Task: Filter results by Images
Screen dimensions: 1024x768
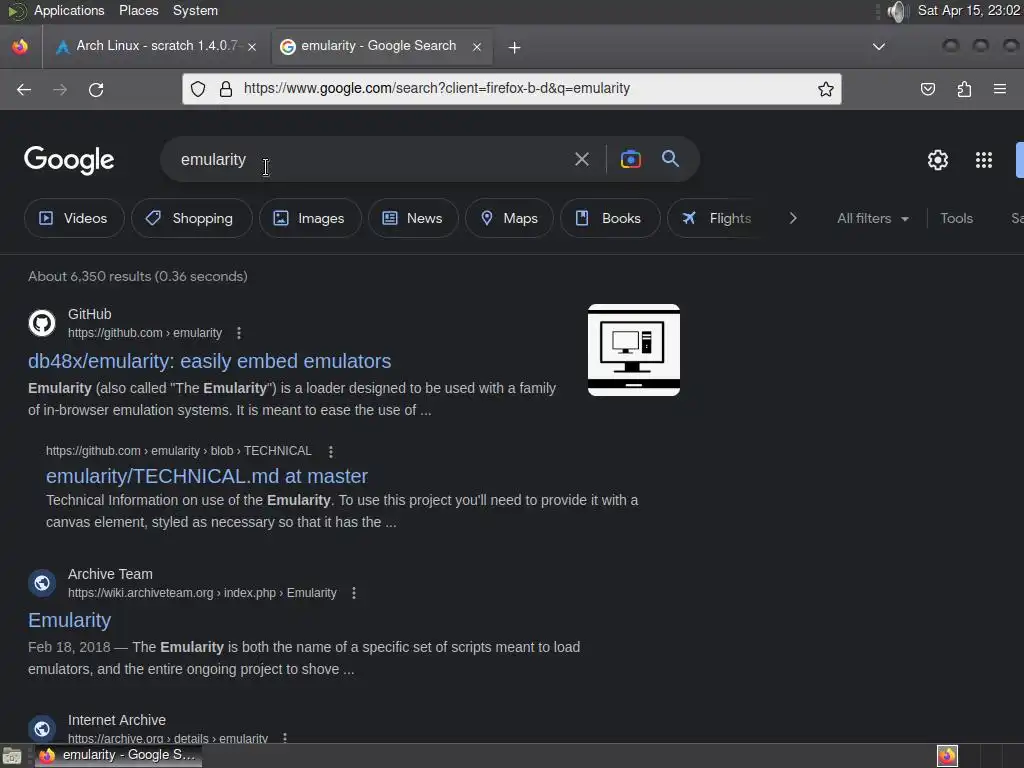Action: pos(310,218)
